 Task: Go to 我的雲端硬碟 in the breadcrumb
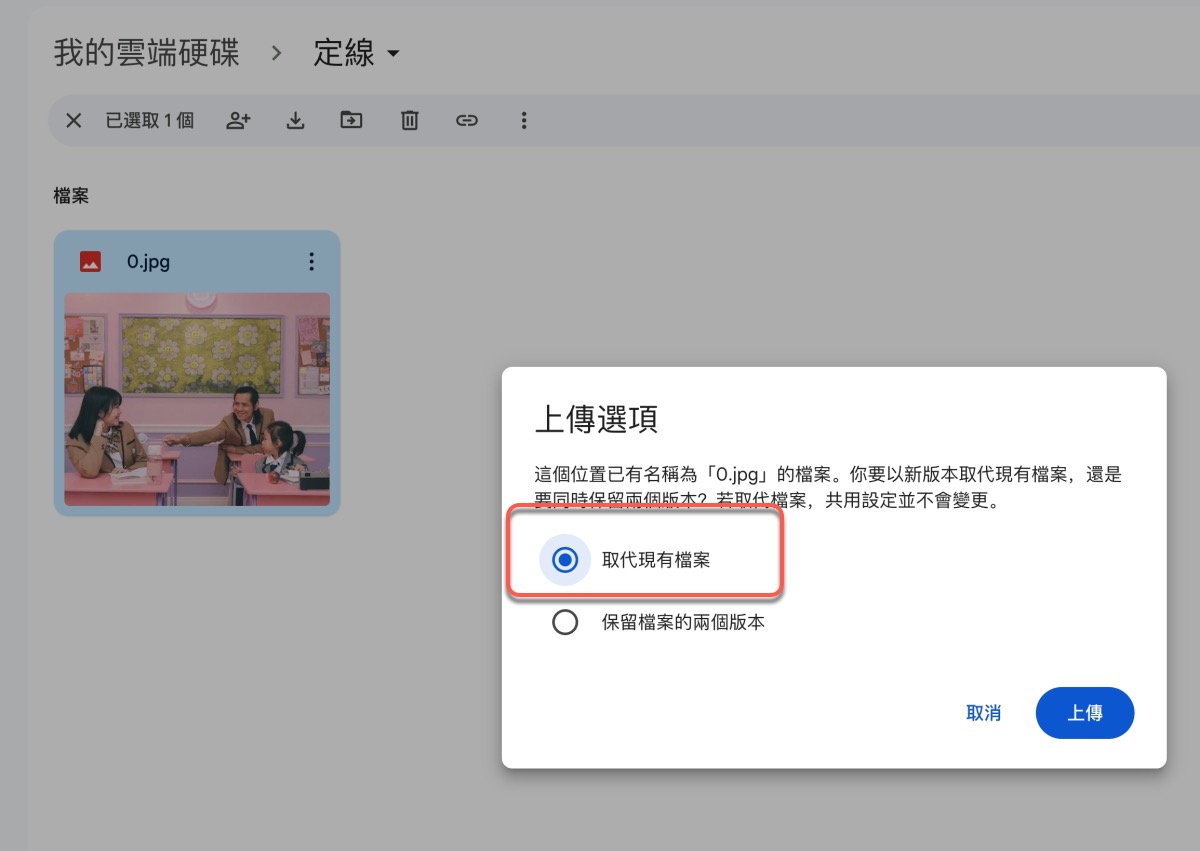coord(146,53)
